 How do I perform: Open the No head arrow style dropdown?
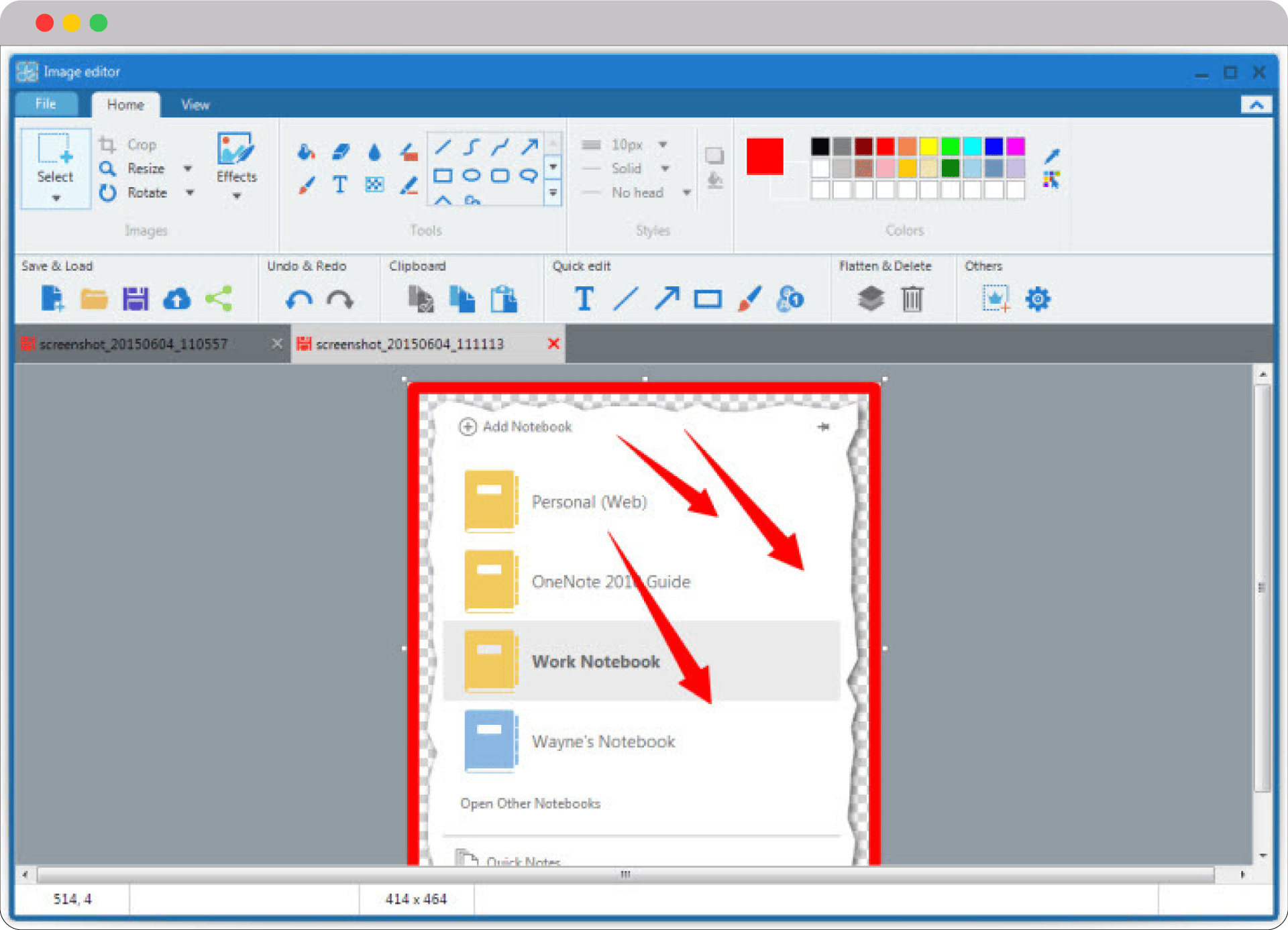pyautogui.click(x=687, y=193)
